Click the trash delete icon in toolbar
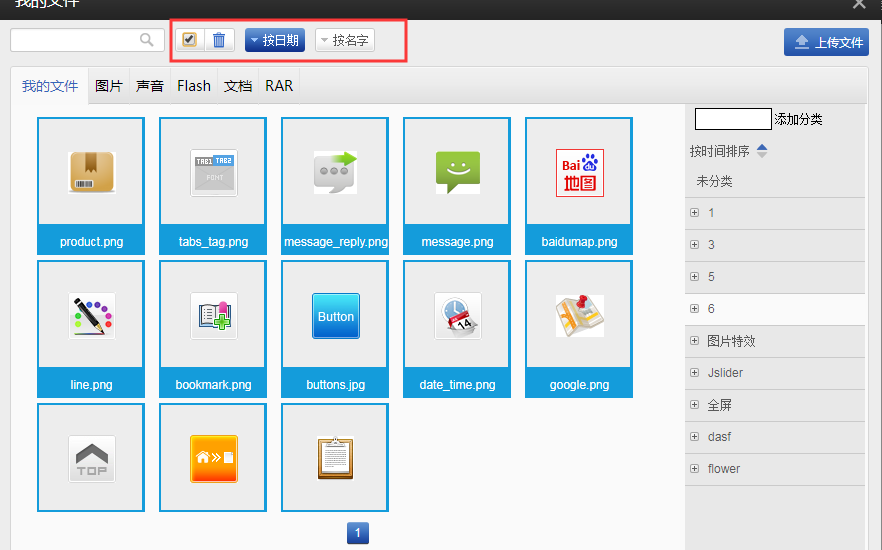 (x=219, y=40)
